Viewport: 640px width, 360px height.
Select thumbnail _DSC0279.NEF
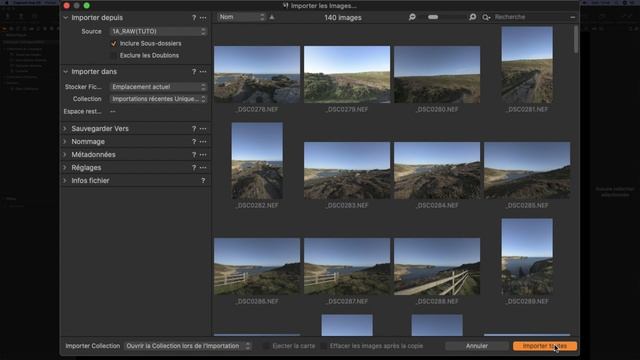(x=347, y=74)
